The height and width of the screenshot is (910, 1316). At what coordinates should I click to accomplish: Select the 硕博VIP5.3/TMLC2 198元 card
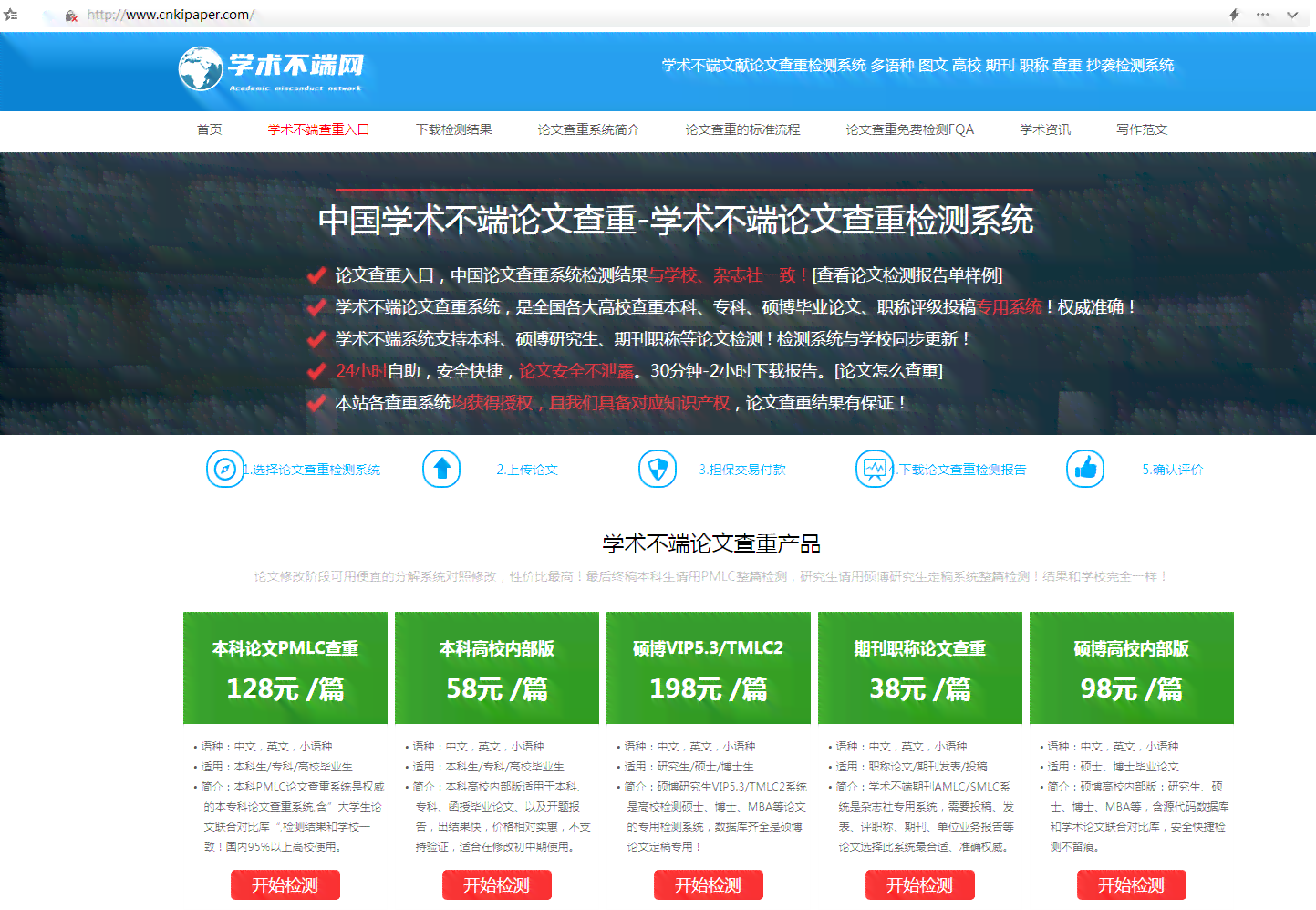point(709,667)
